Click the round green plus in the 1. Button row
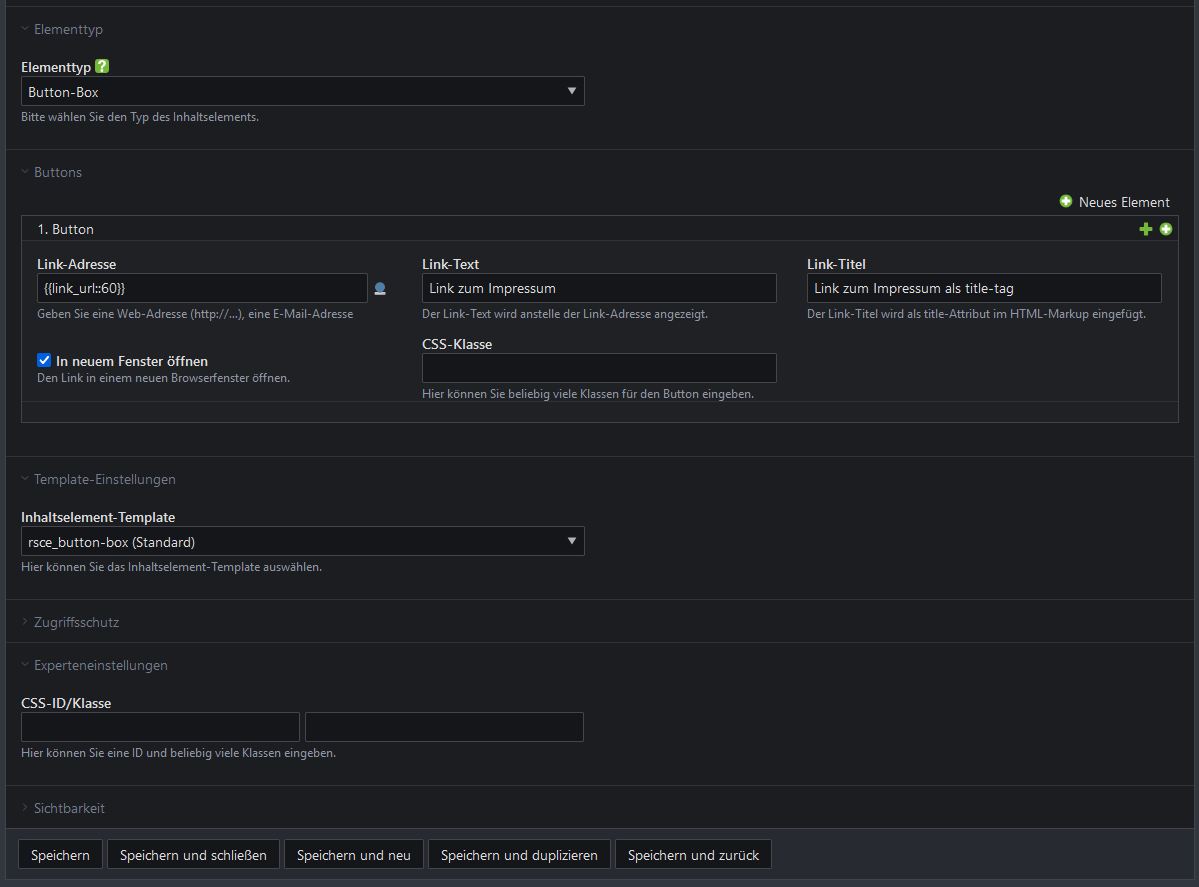 1166,229
